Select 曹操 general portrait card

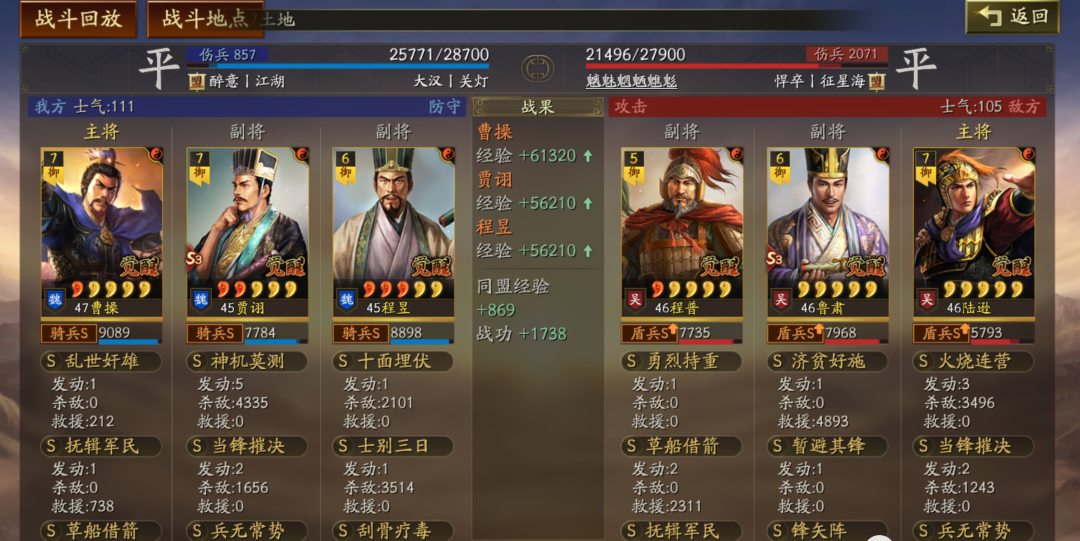(x=102, y=233)
